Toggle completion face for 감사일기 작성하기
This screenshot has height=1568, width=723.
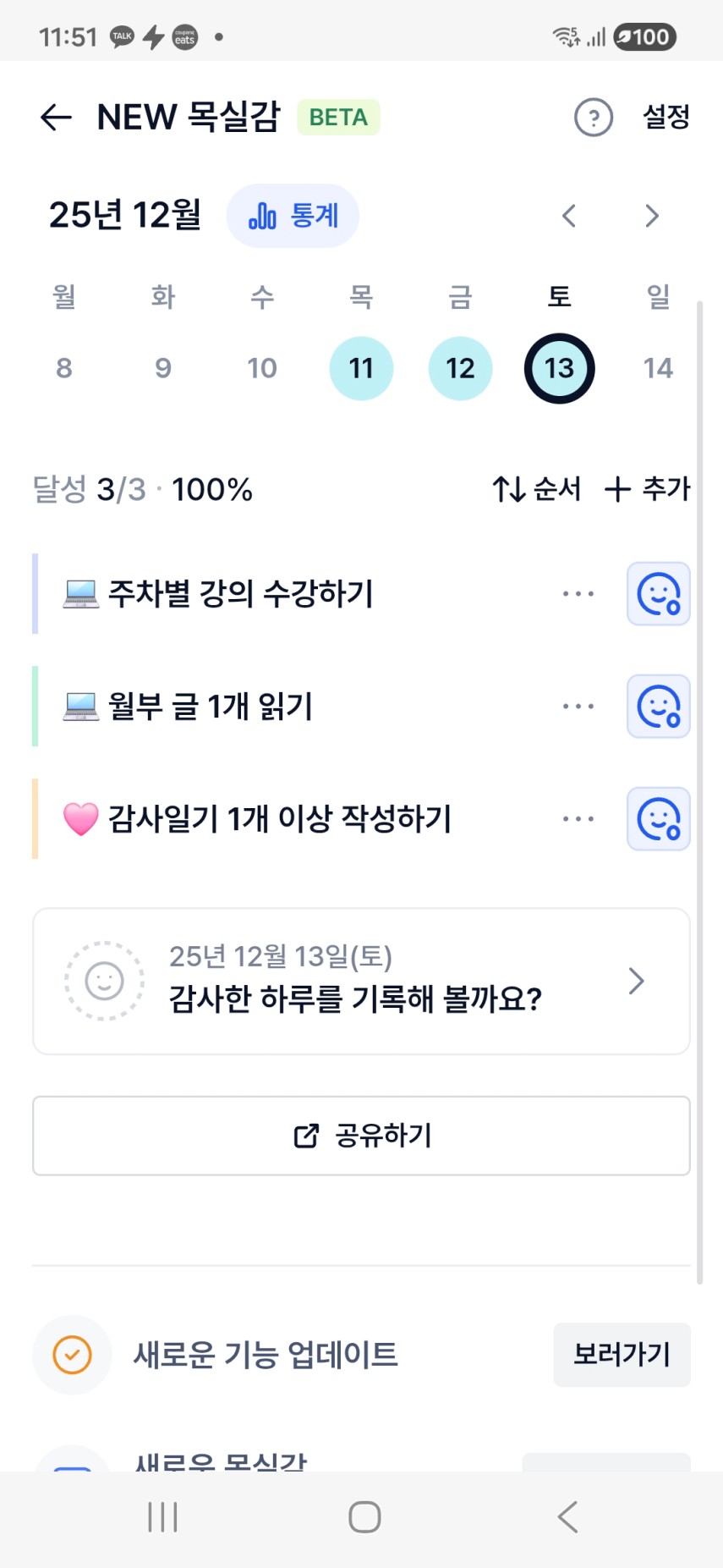coord(658,819)
